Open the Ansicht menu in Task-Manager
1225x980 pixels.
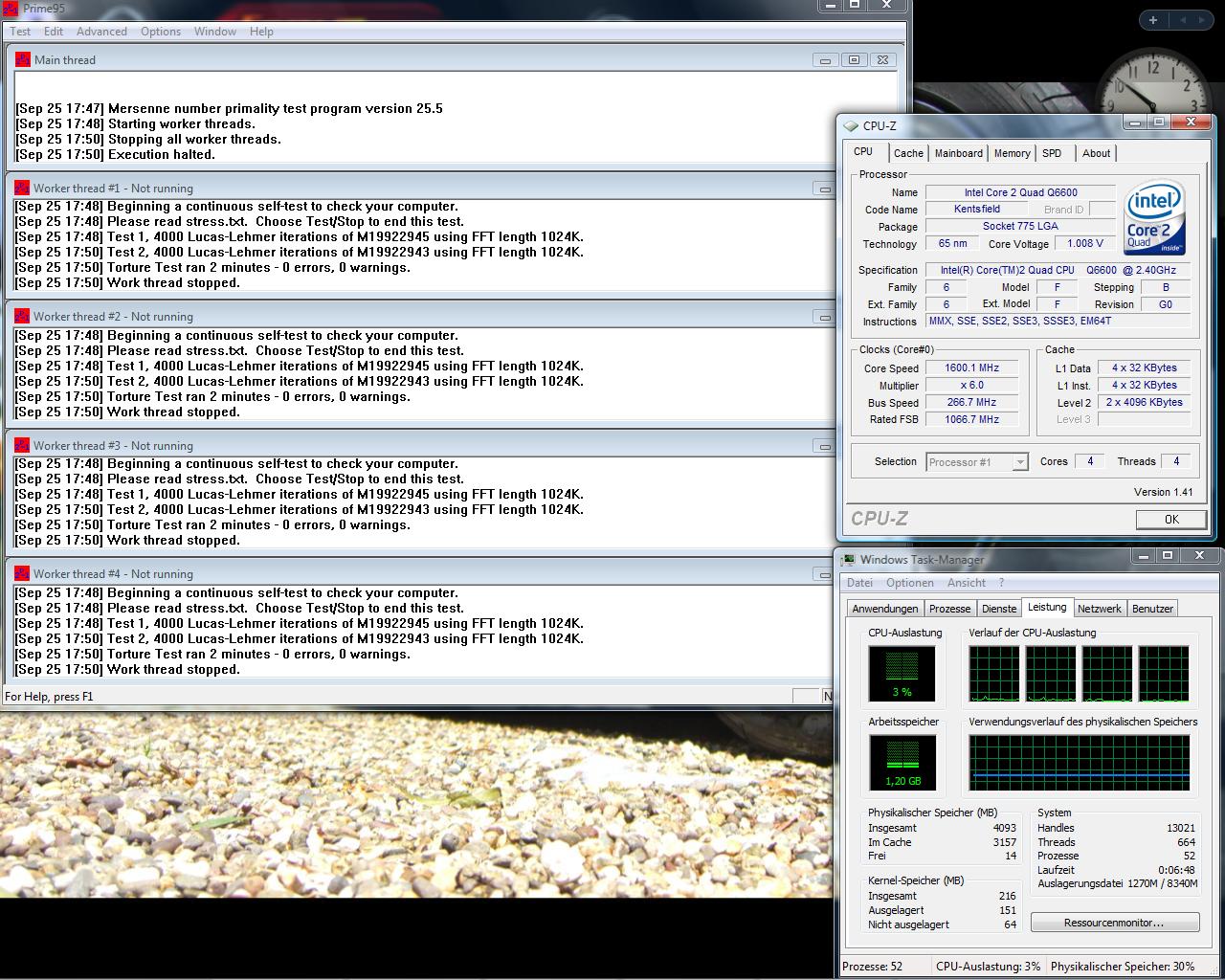pos(967,583)
